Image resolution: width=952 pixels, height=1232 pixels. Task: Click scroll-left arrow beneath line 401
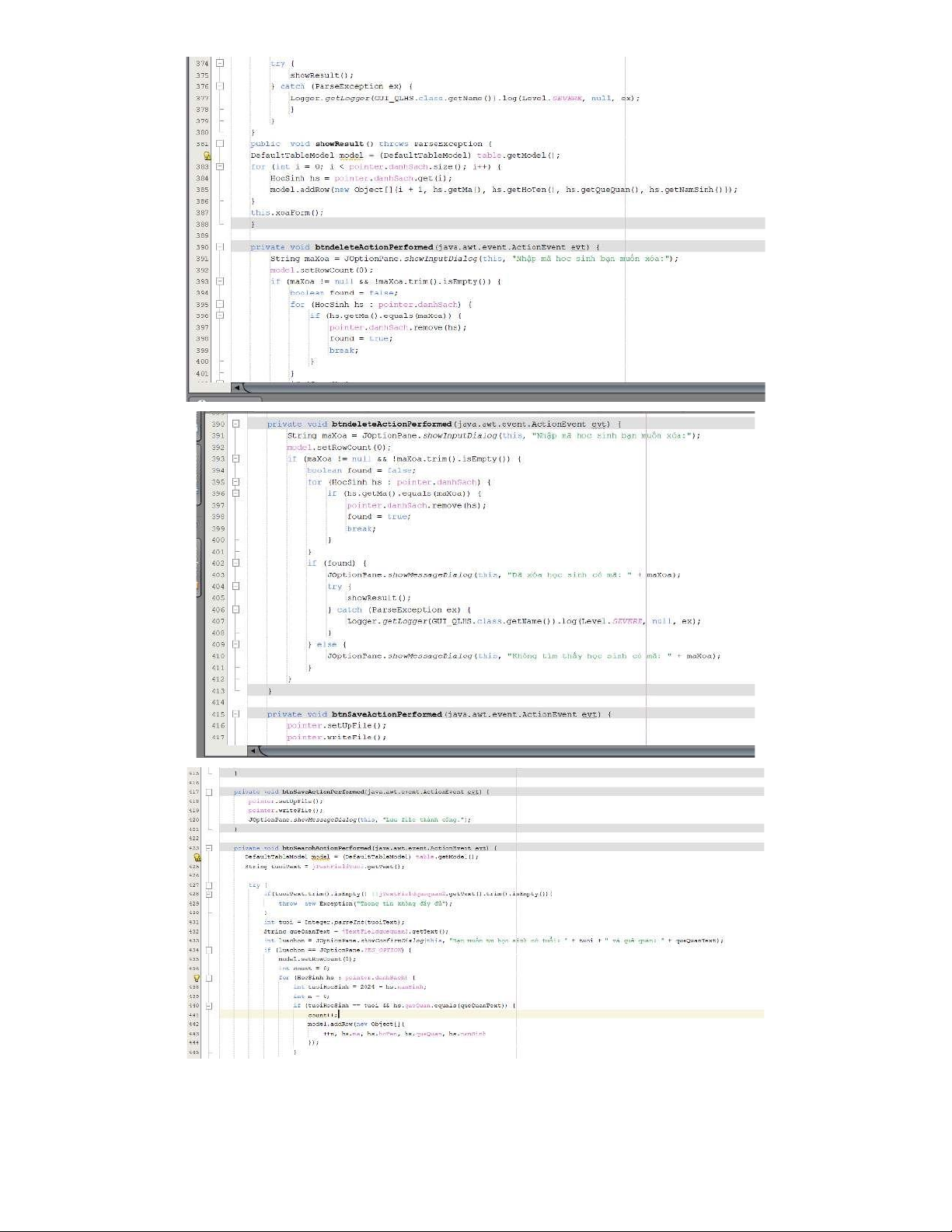(x=237, y=387)
